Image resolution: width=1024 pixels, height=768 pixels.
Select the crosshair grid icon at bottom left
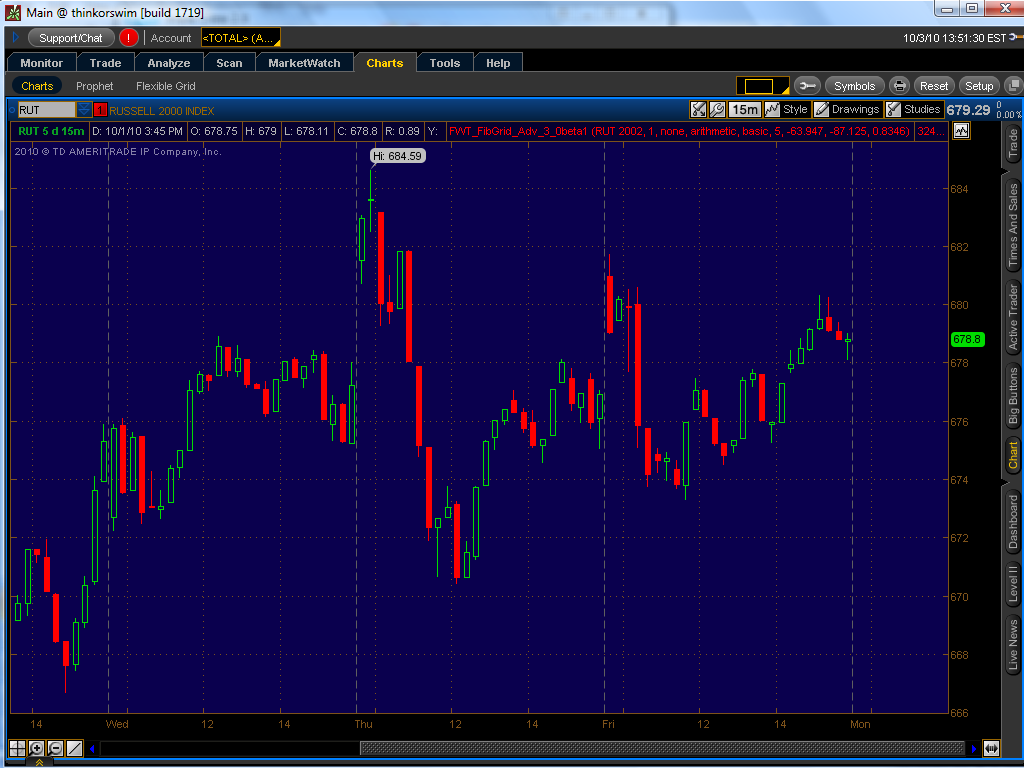(17, 748)
